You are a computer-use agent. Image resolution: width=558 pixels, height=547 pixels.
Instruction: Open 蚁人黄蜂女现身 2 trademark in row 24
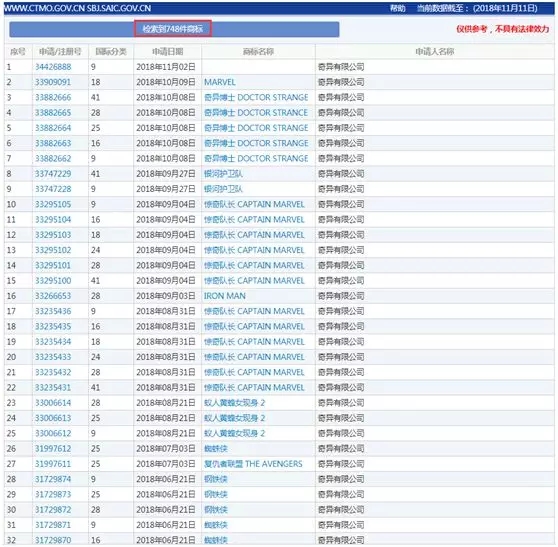[235, 419]
